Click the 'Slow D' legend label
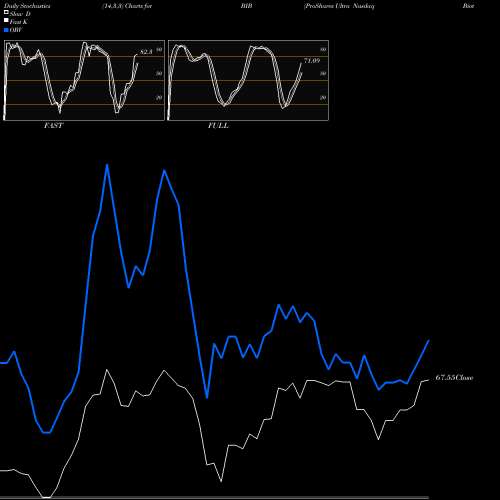 (x=20, y=14)
